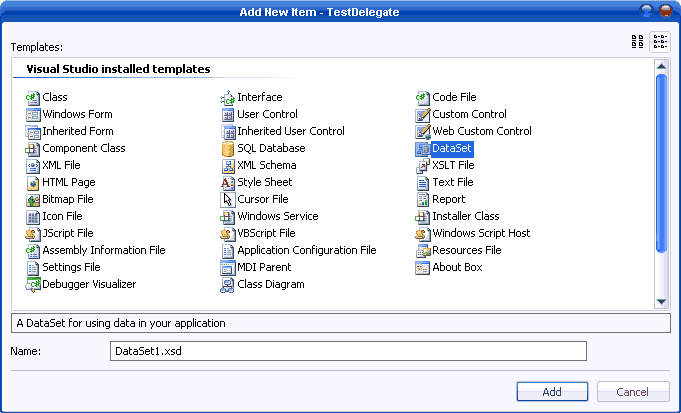Pick the SQL Database template icon
Screen dimensions: 681x413
(228, 149)
